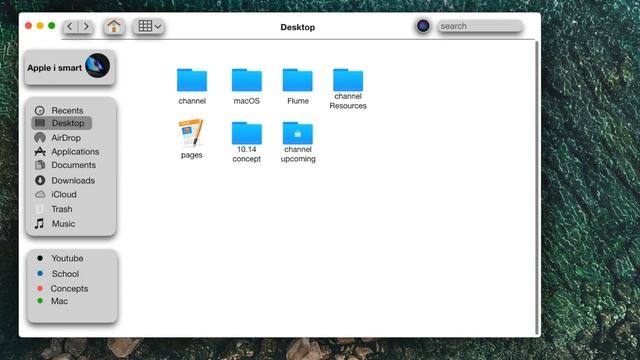Select the pages document icon

[x=191, y=133]
